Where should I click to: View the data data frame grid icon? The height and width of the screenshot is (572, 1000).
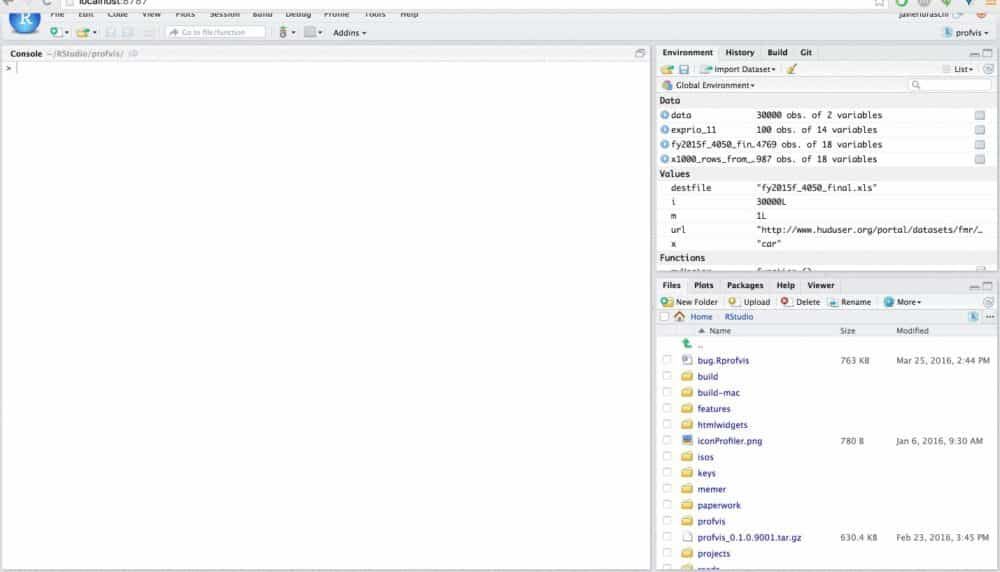coord(980,115)
